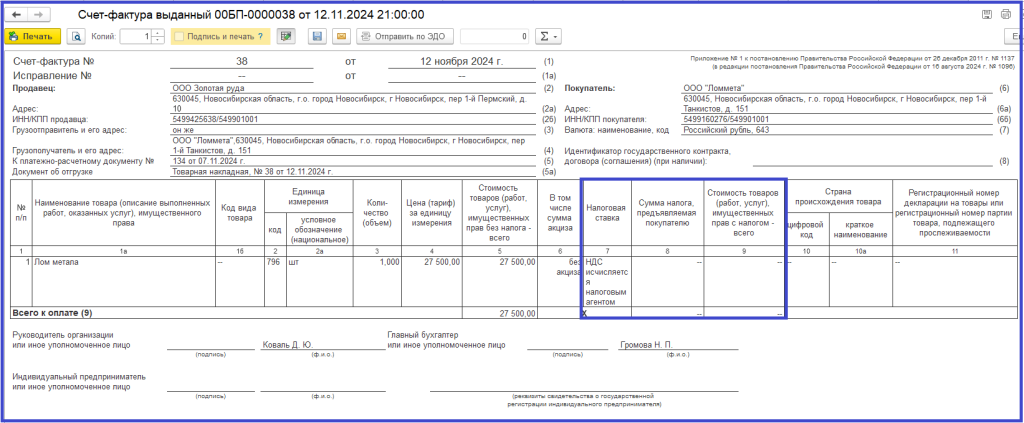The height and width of the screenshot is (423, 1024).
Task: Increase the number of copies with the stepper
Action: click(x=158, y=34)
